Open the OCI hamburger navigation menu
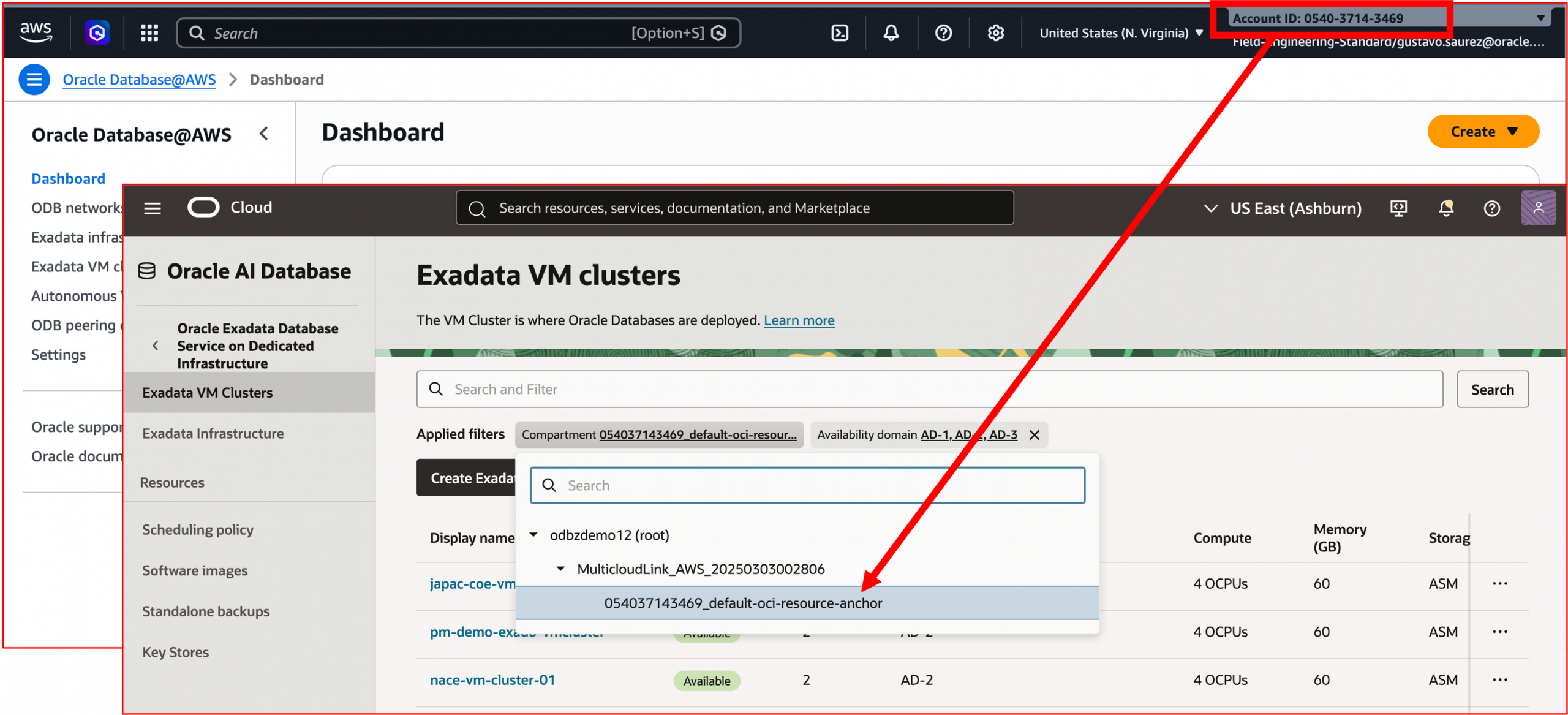The height and width of the screenshot is (715, 1568). click(x=152, y=208)
